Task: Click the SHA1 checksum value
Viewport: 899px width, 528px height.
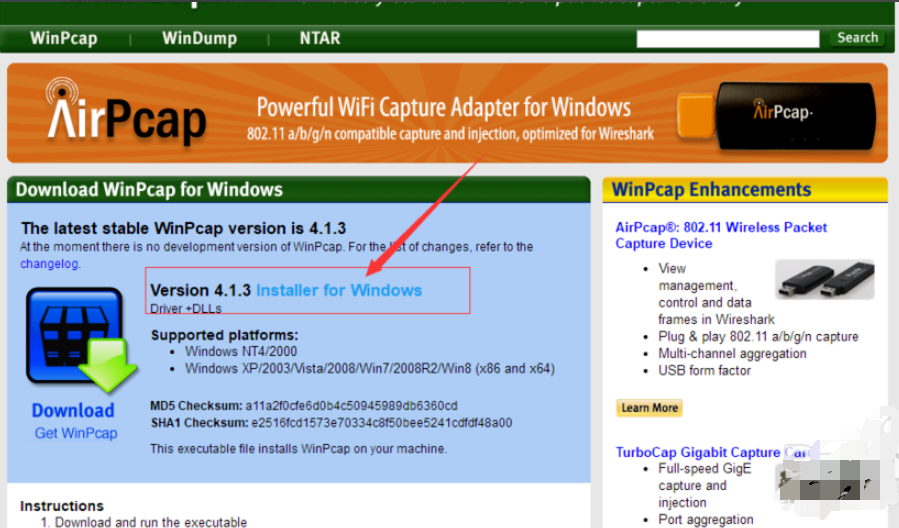Action: point(380,423)
